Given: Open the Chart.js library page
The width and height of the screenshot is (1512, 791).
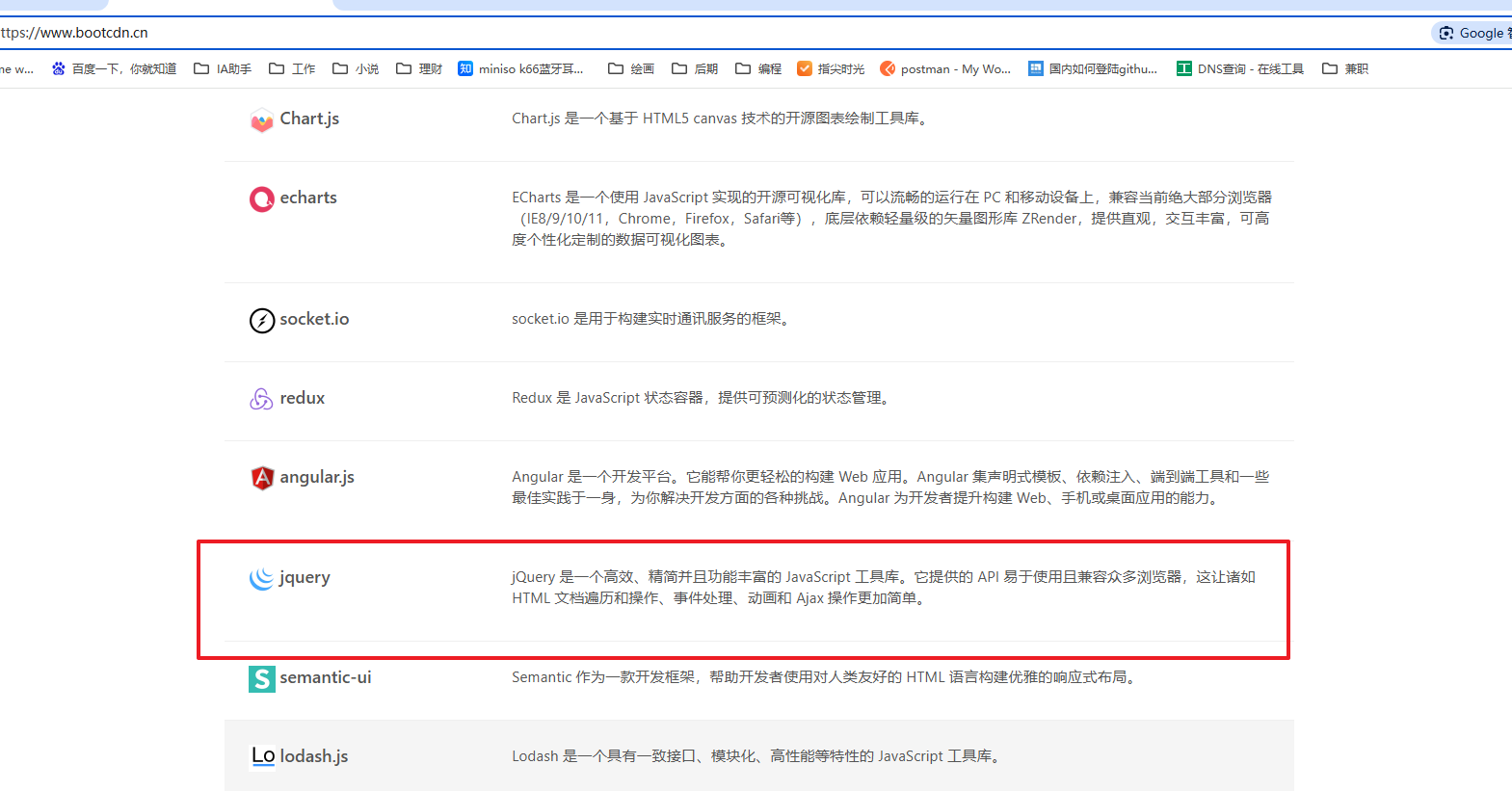Looking at the screenshot, I should pyautogui.click(x=309, y=119).
